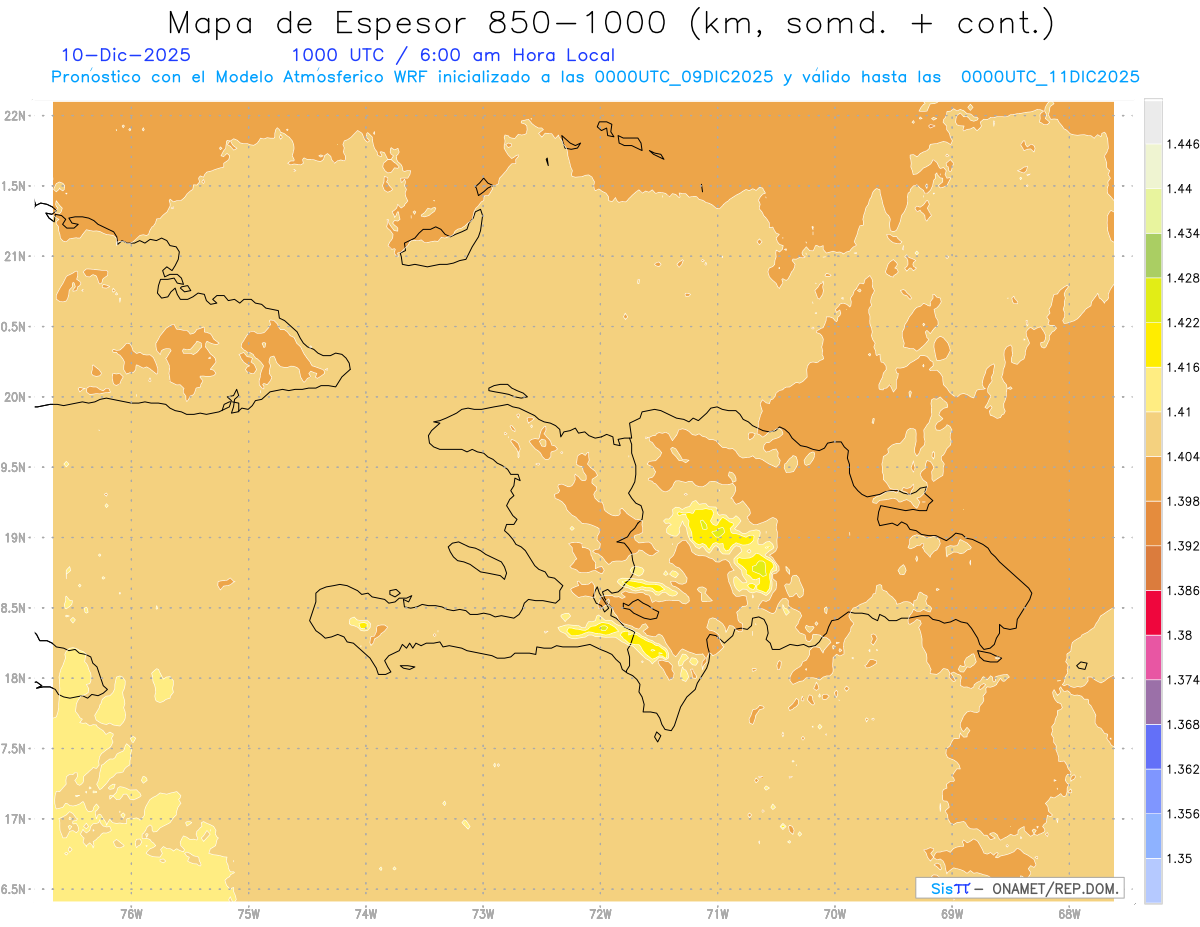Click the '20N' latitude label
This screenshot has width=1200, height=927.
tap(15, 397)
